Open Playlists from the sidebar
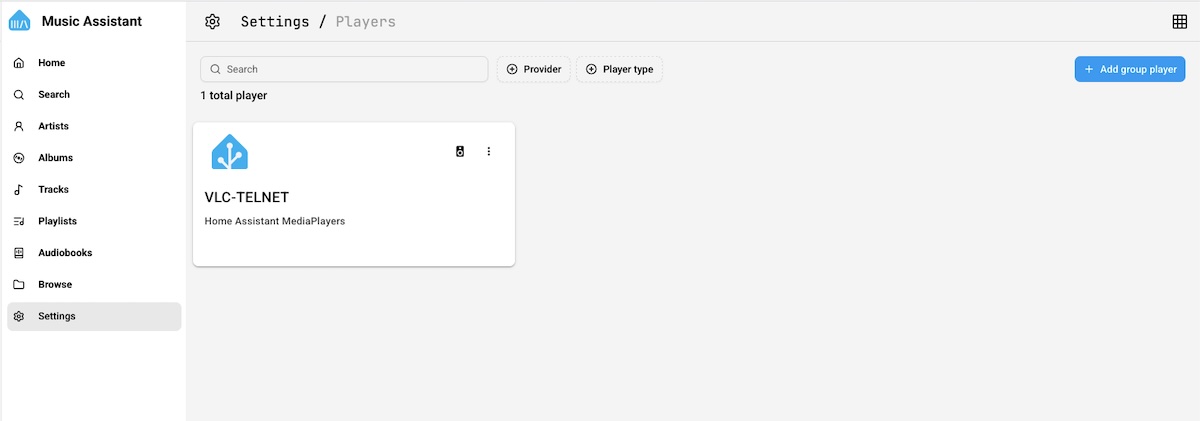The height and width of the screenshot is (421, 1200). [x=57, y=221]
